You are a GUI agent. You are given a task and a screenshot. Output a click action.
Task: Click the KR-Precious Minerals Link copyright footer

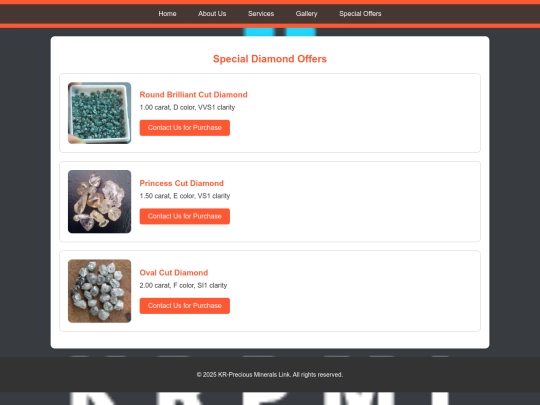click(x=270, y=375)
